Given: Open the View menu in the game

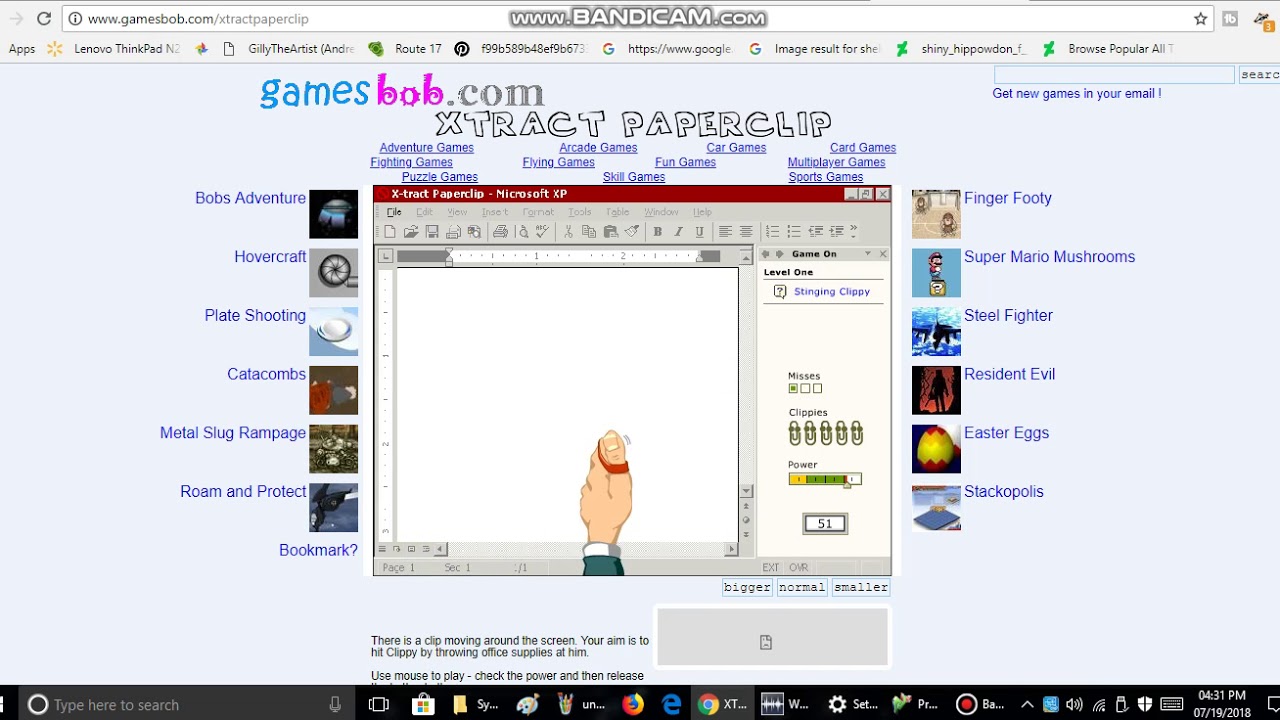Looking at the screenshot, I should coord(457,212).
